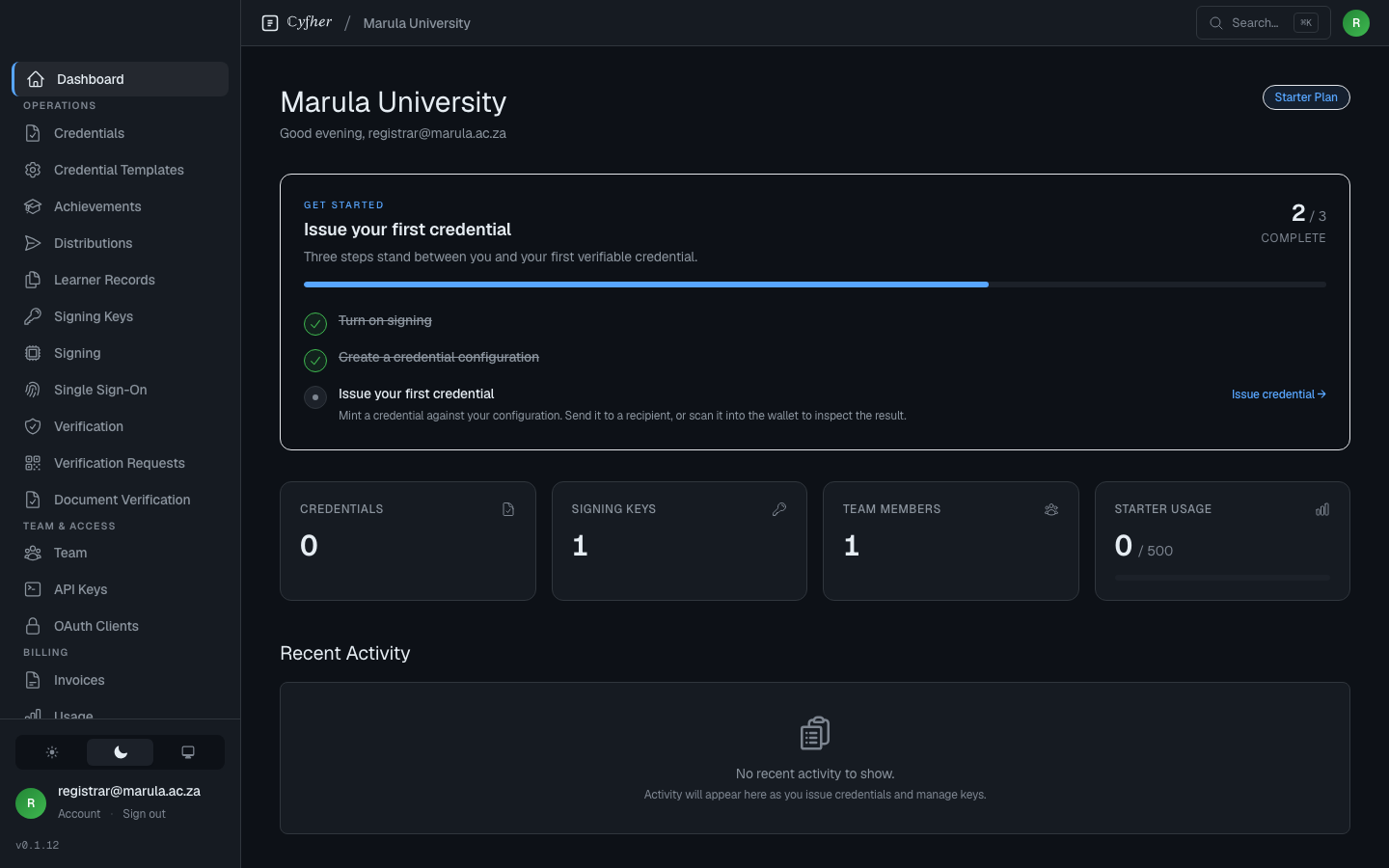Click the Signing Keys key icon
Viewport: 1389px width, 868px height.
pos(33,316)
